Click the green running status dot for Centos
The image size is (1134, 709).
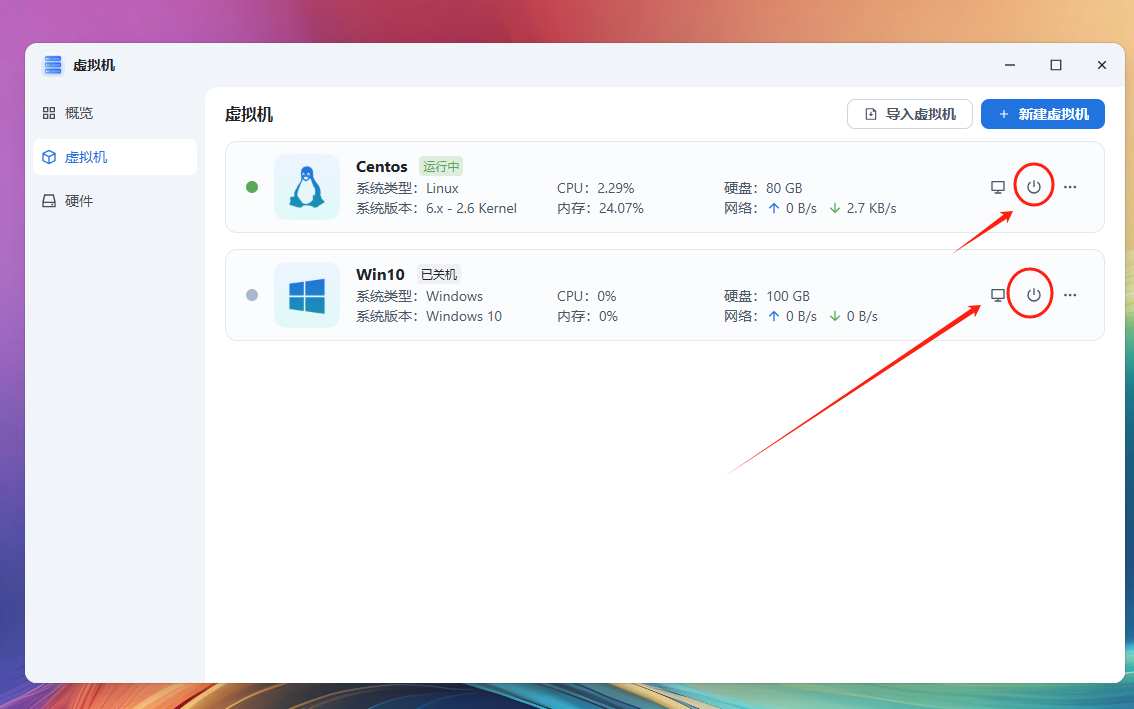point(252,187)
